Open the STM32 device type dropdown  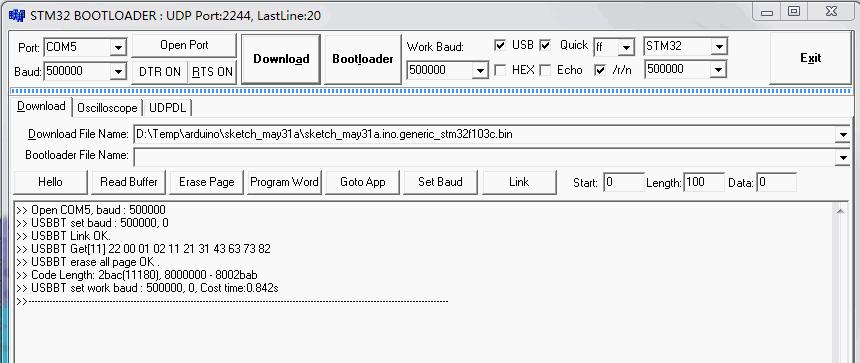[x=719, y=46]
